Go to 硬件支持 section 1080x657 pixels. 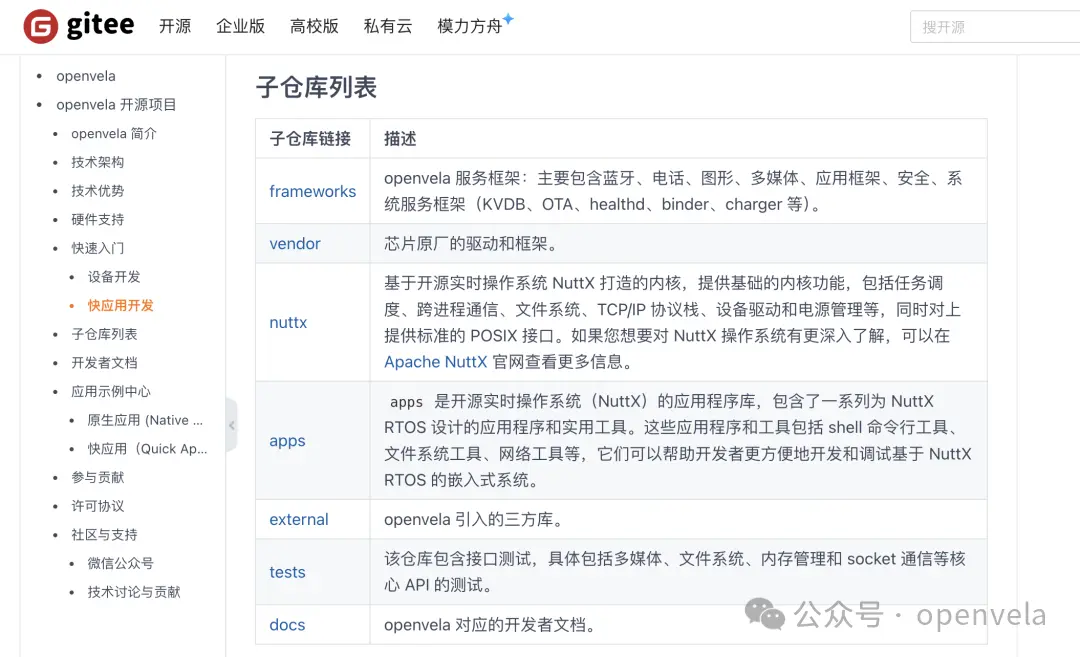pos(98,220)
